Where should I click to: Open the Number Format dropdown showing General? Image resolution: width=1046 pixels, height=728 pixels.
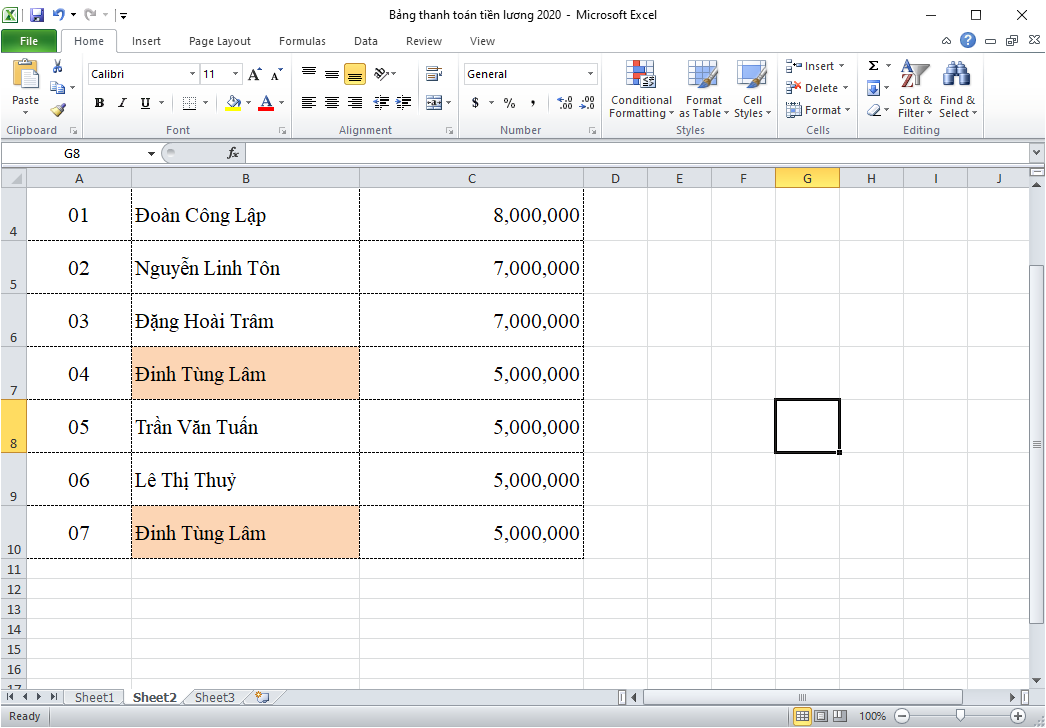tap(530, 73)
